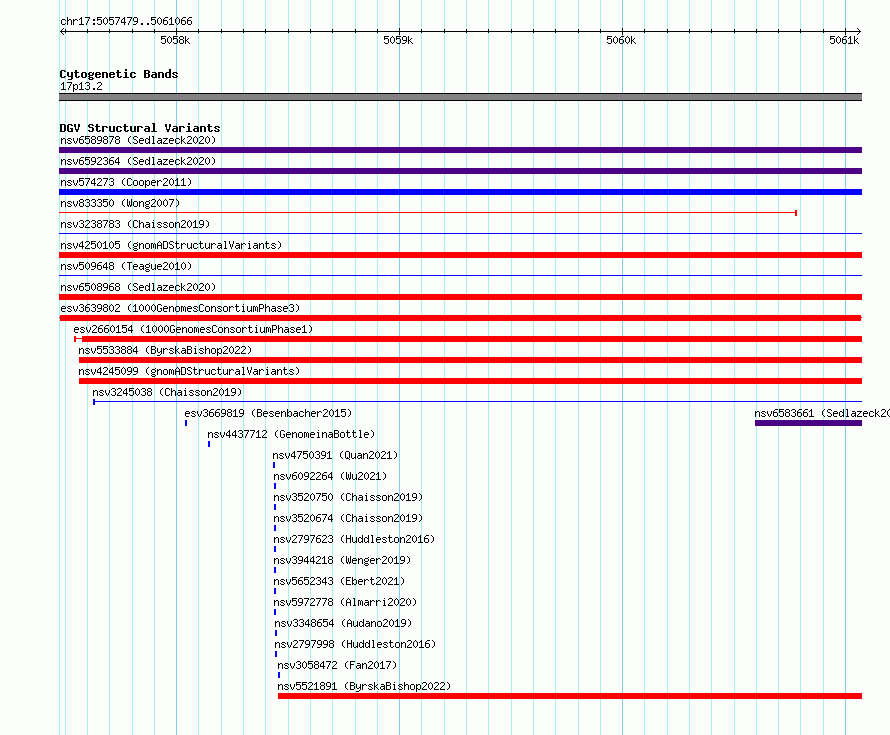
Task: Click the Cytogenetic Bands track title
Action: coord(119,74)
